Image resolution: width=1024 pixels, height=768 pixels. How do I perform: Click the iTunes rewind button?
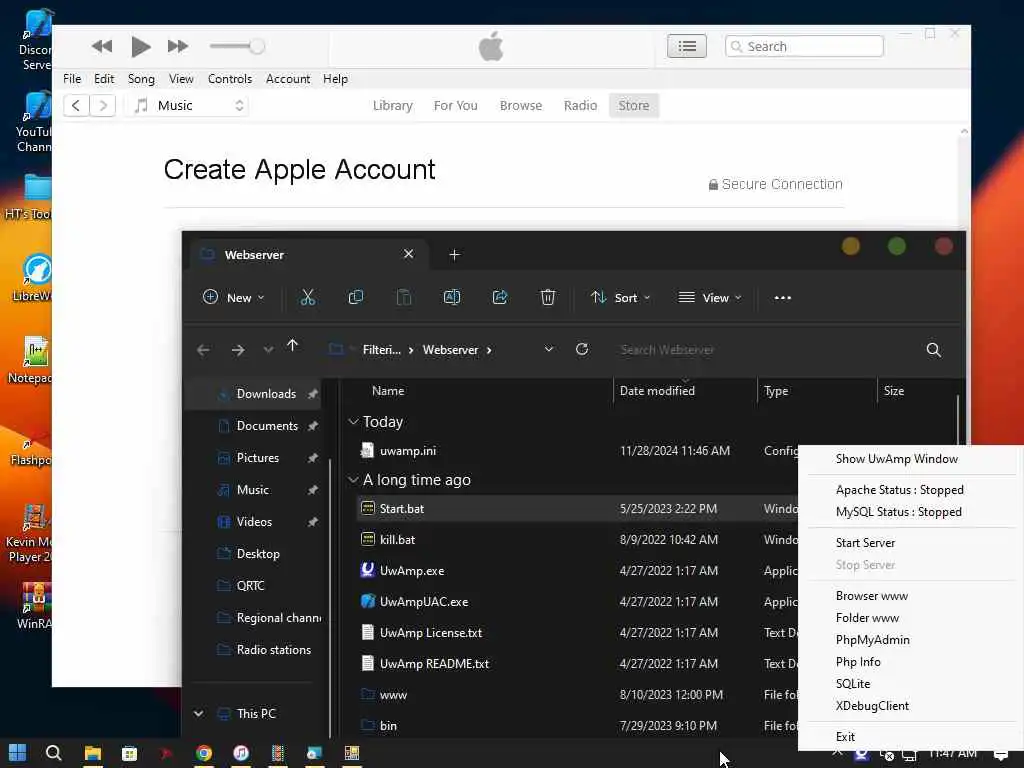tap(101, 46)
